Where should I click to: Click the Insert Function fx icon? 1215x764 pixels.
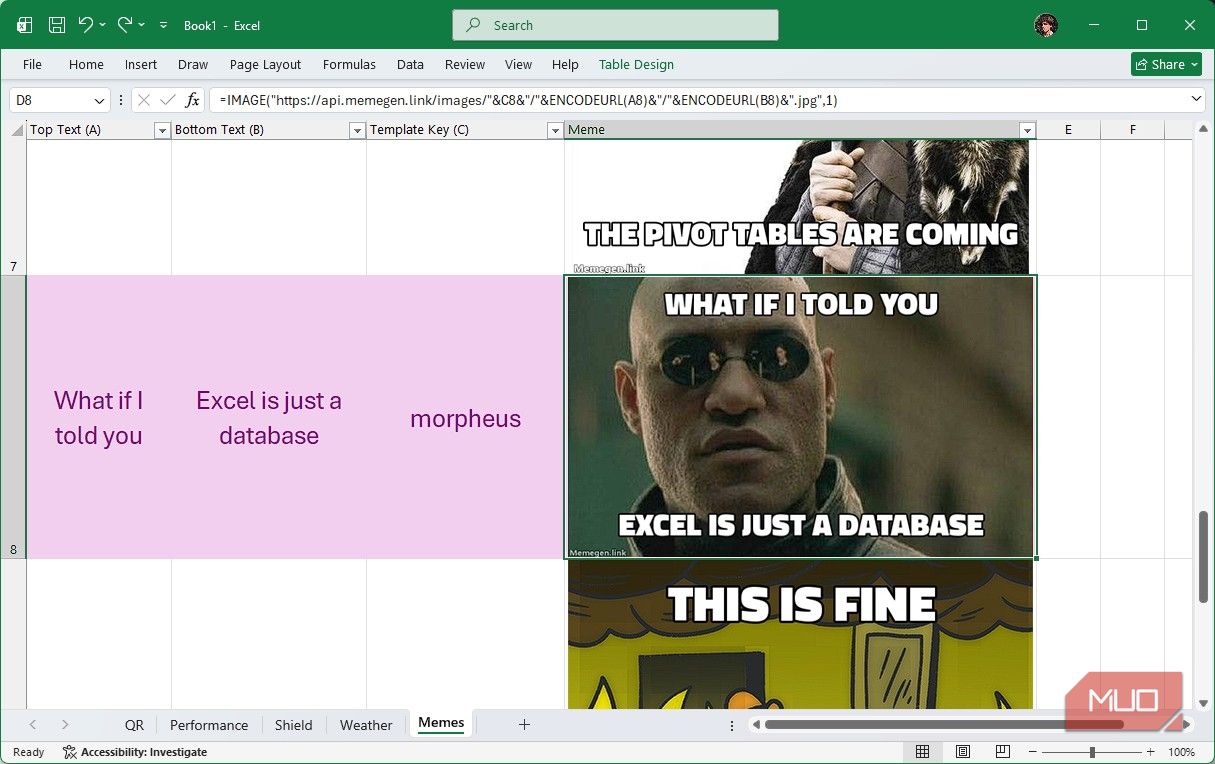pyautogui.click(x=193, y=100)
